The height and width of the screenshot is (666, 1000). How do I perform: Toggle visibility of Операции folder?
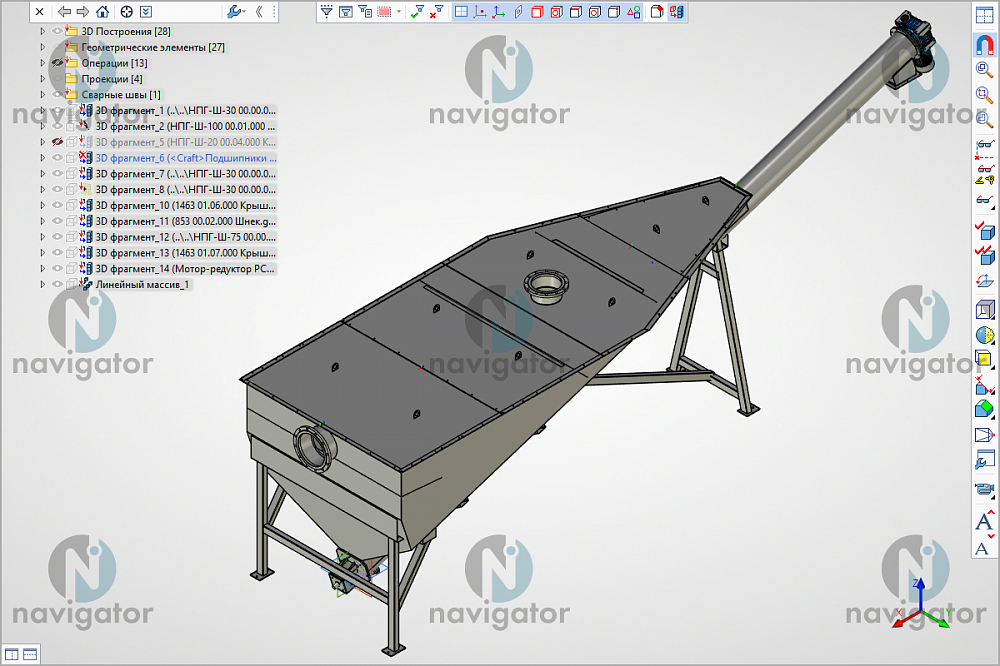coord(57,63)
